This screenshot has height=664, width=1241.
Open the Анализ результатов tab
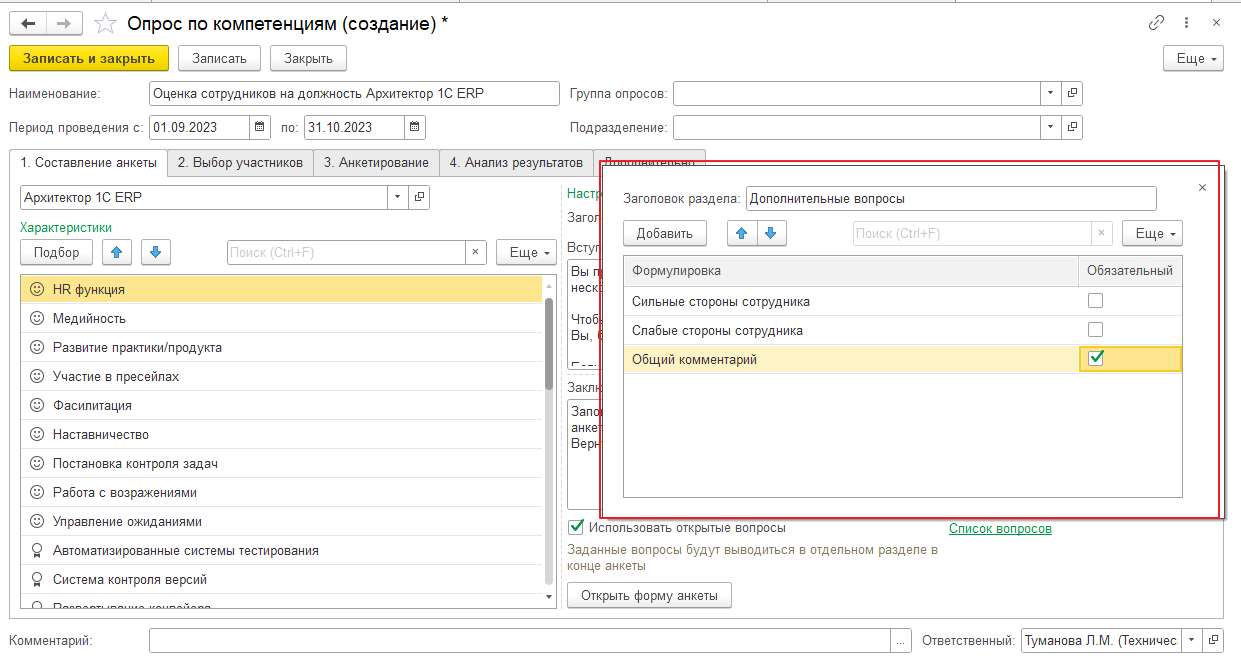point(515,162)
